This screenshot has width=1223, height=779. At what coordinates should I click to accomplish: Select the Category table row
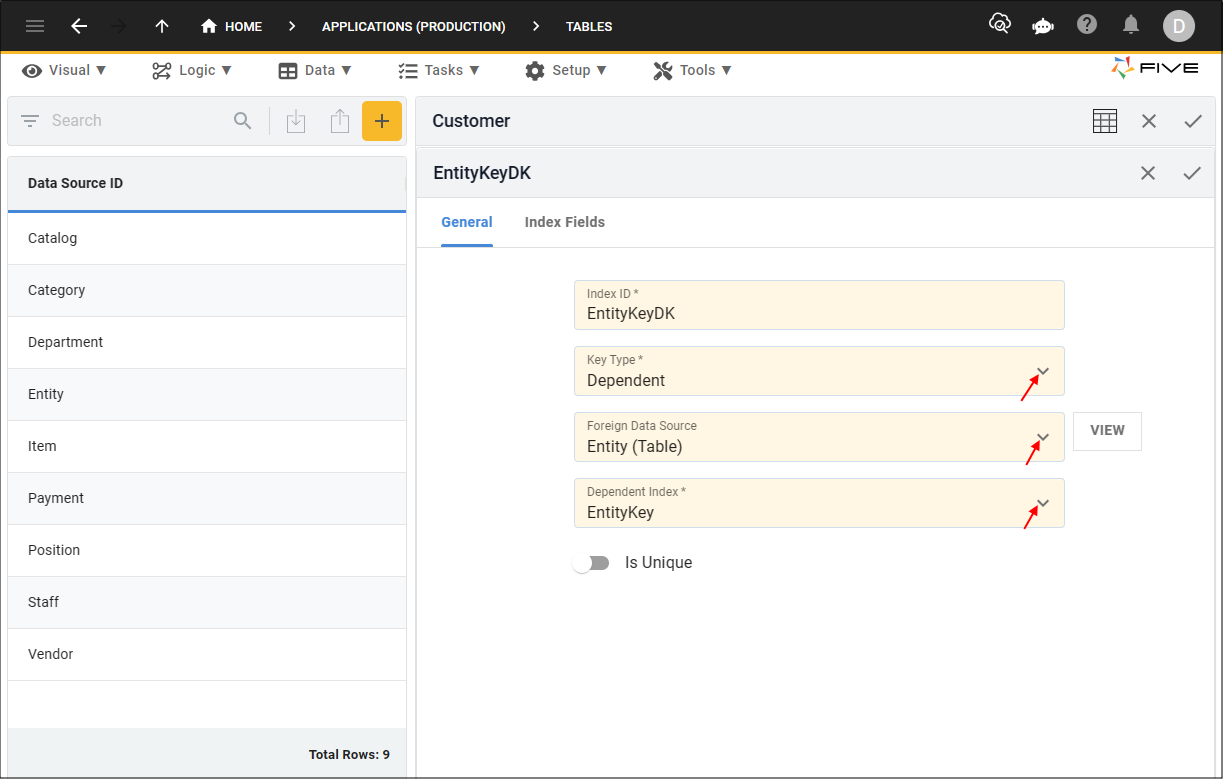207,290
